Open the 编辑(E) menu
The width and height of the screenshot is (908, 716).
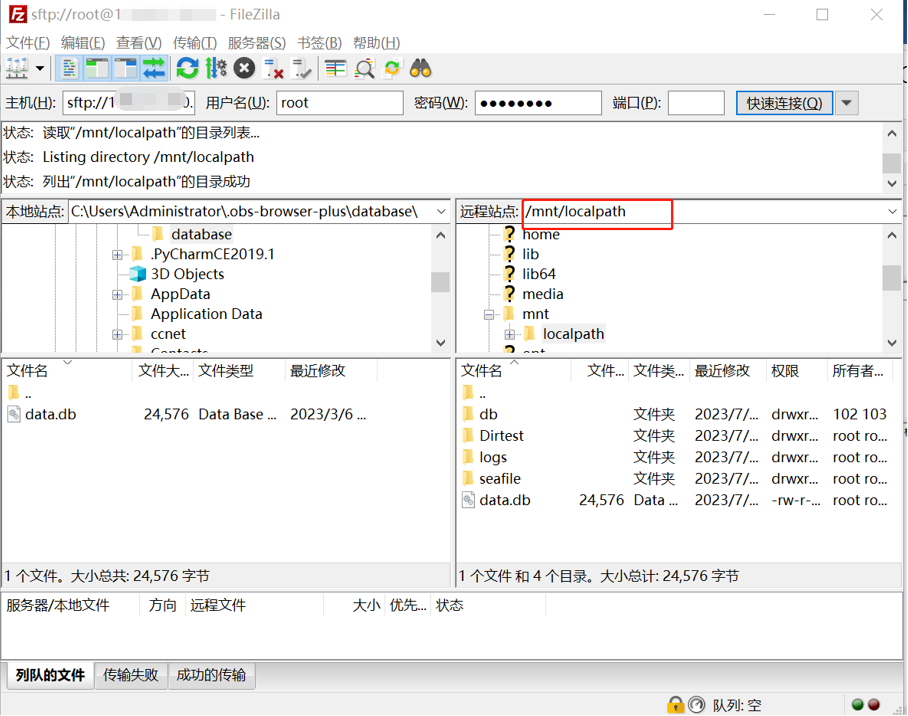[x=83, y=43]
